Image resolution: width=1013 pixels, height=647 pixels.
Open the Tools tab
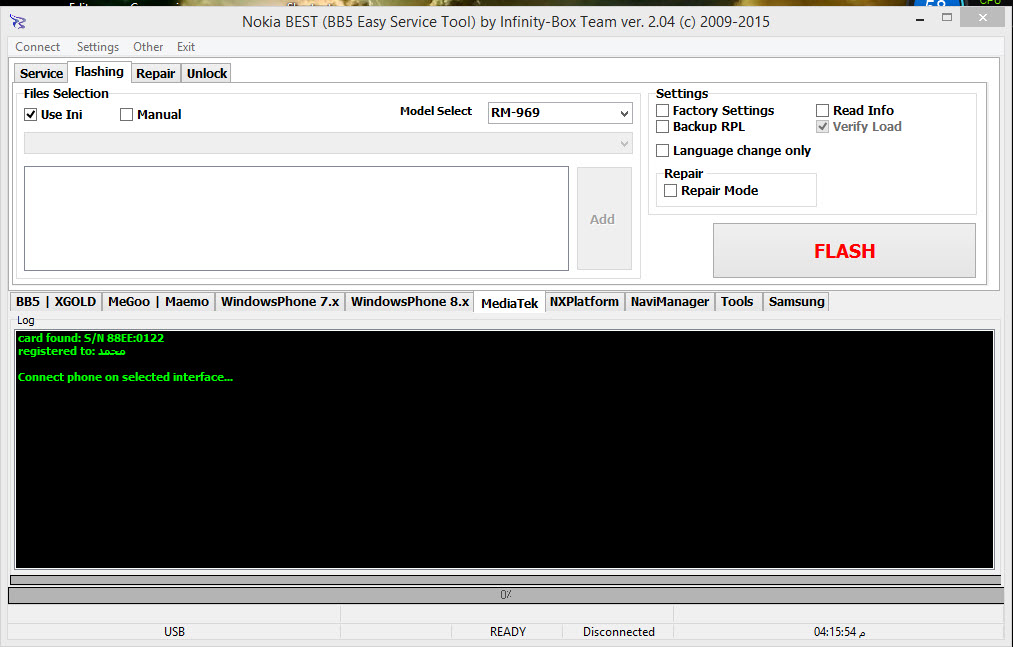click(x=737, y=302)
